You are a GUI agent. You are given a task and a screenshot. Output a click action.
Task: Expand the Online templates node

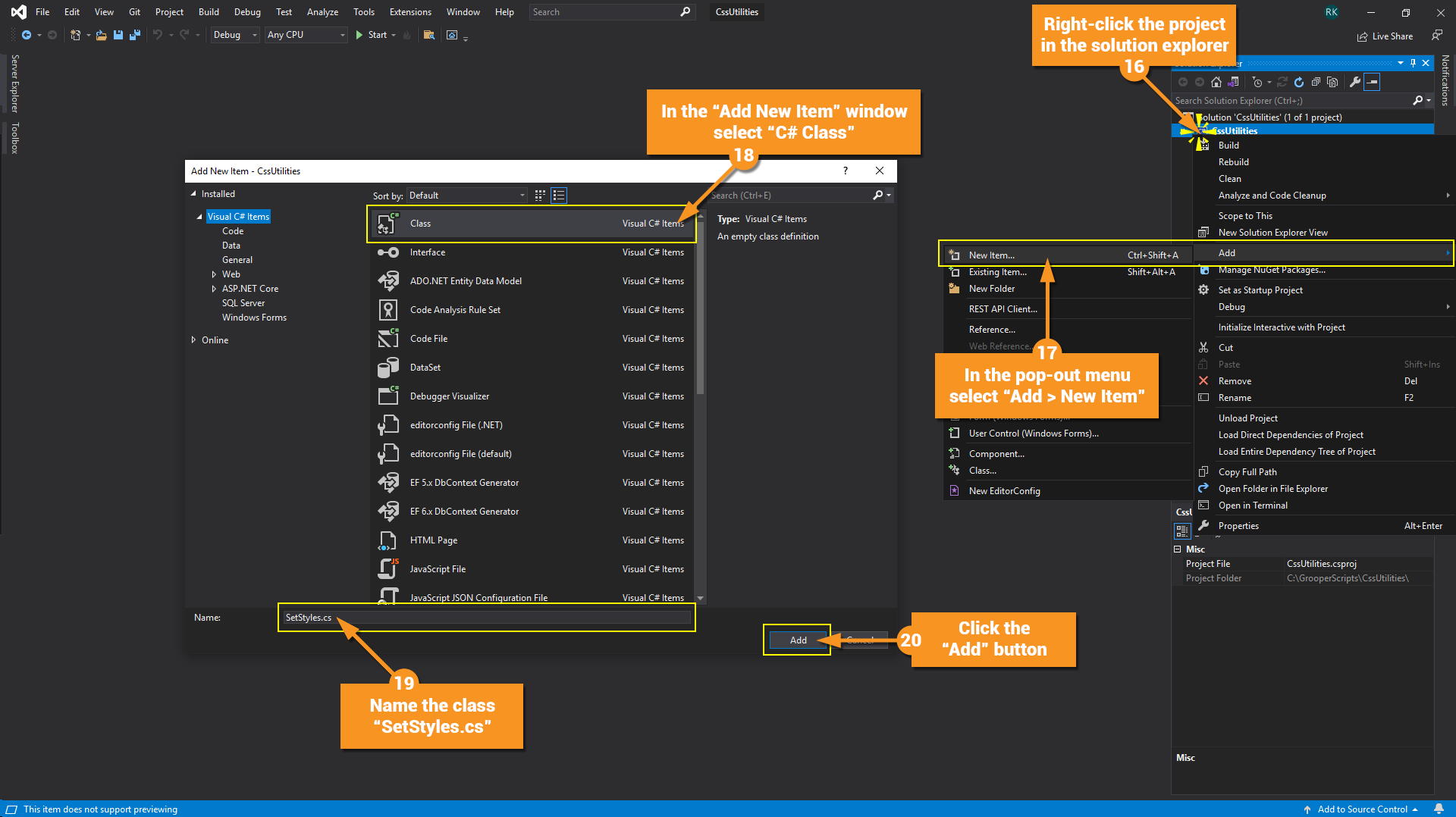click(194, 340)
